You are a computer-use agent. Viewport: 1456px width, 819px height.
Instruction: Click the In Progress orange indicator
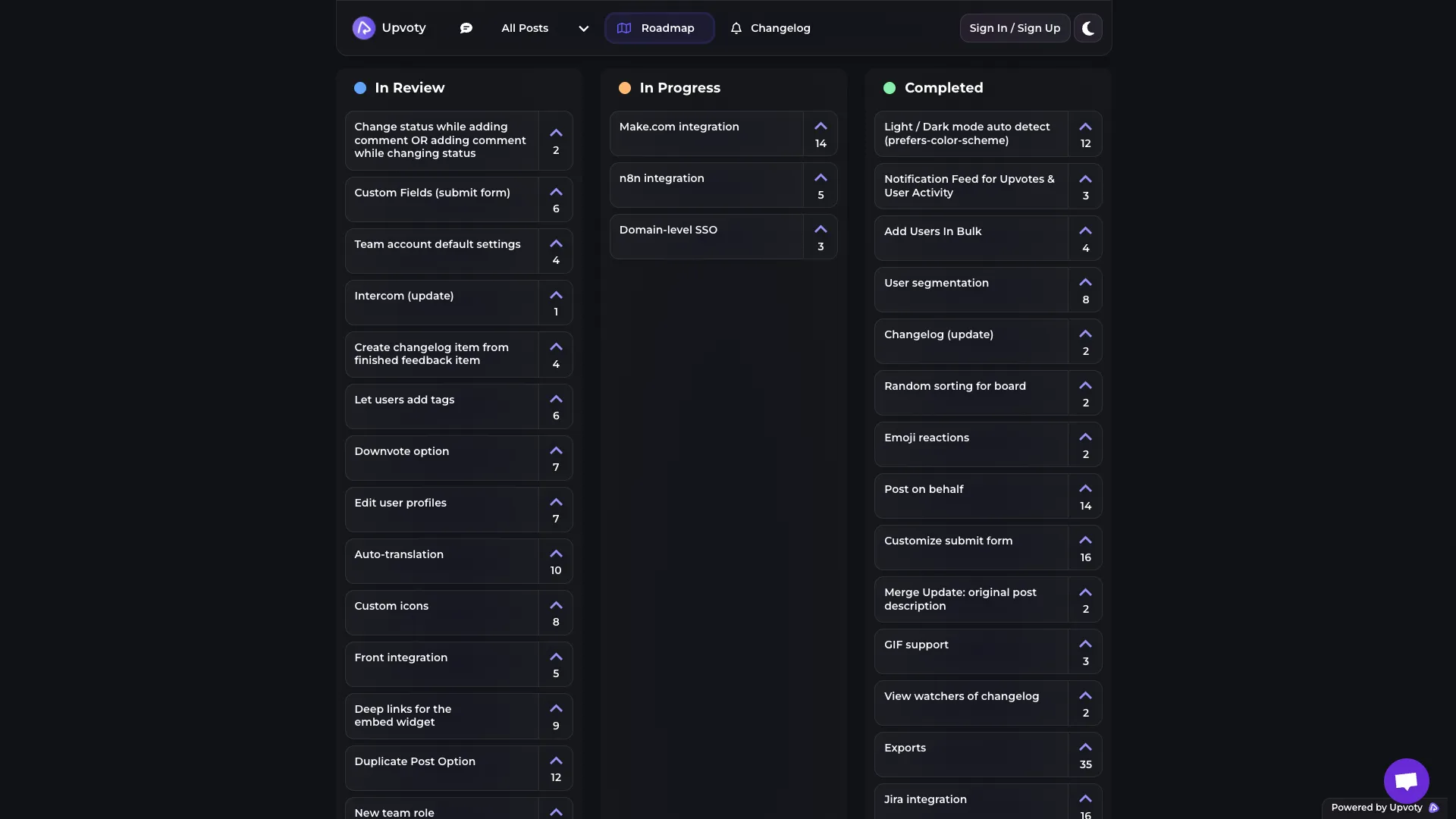coord(625,87)
